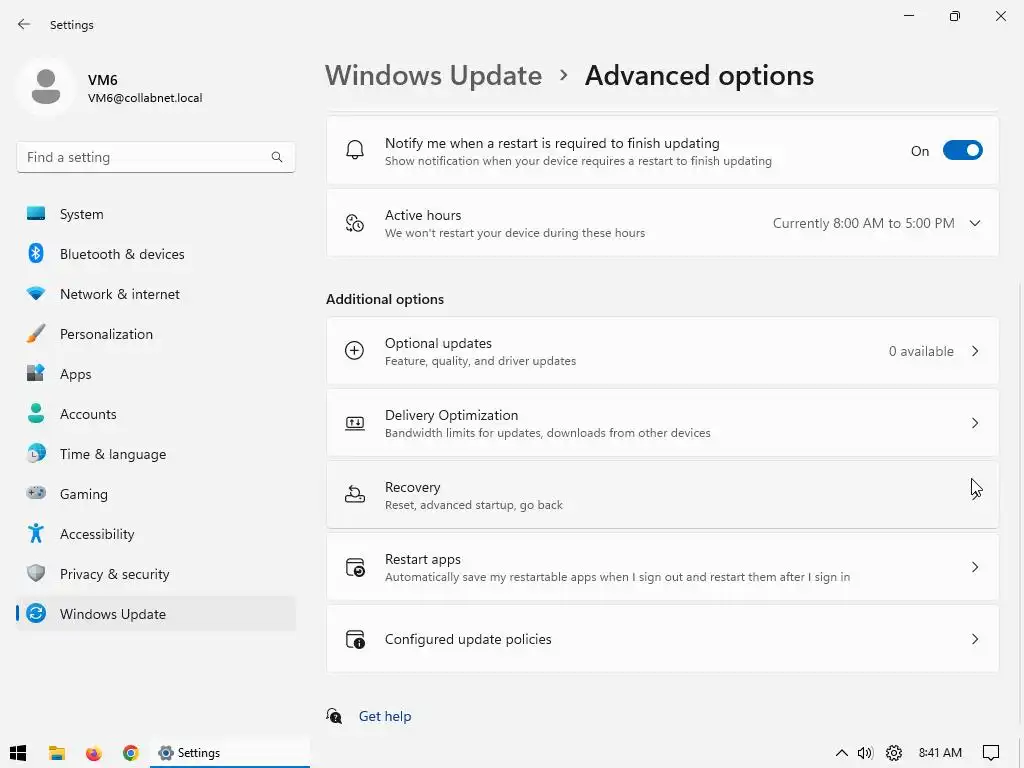
Task: Click the Optional updates plus icon
Action: pos(355,351)
